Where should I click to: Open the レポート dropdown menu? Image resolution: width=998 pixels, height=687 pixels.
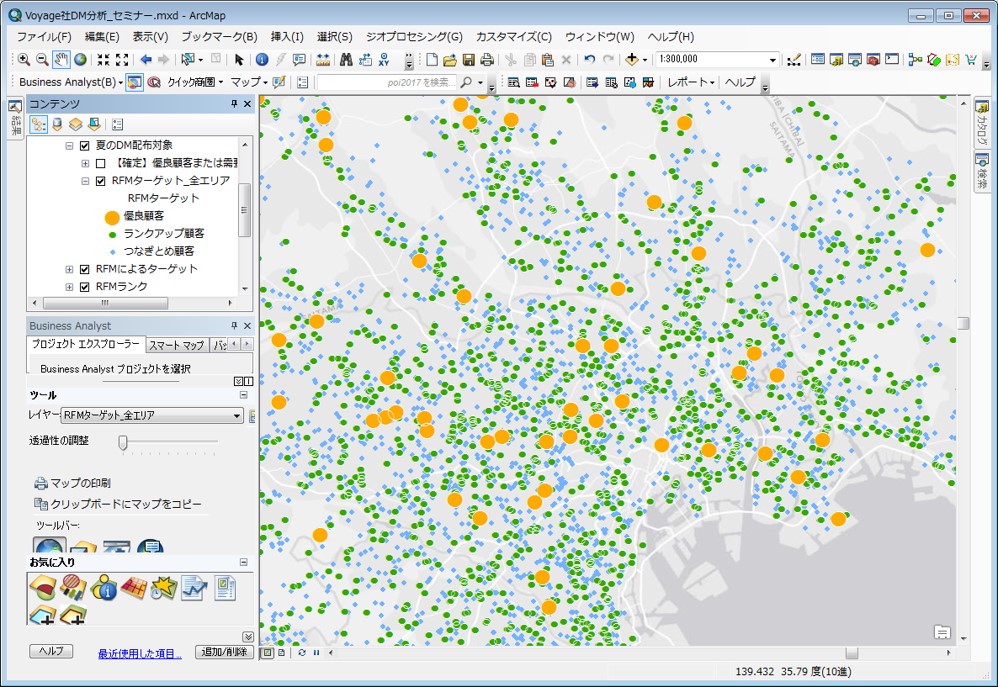pos(690,82)
